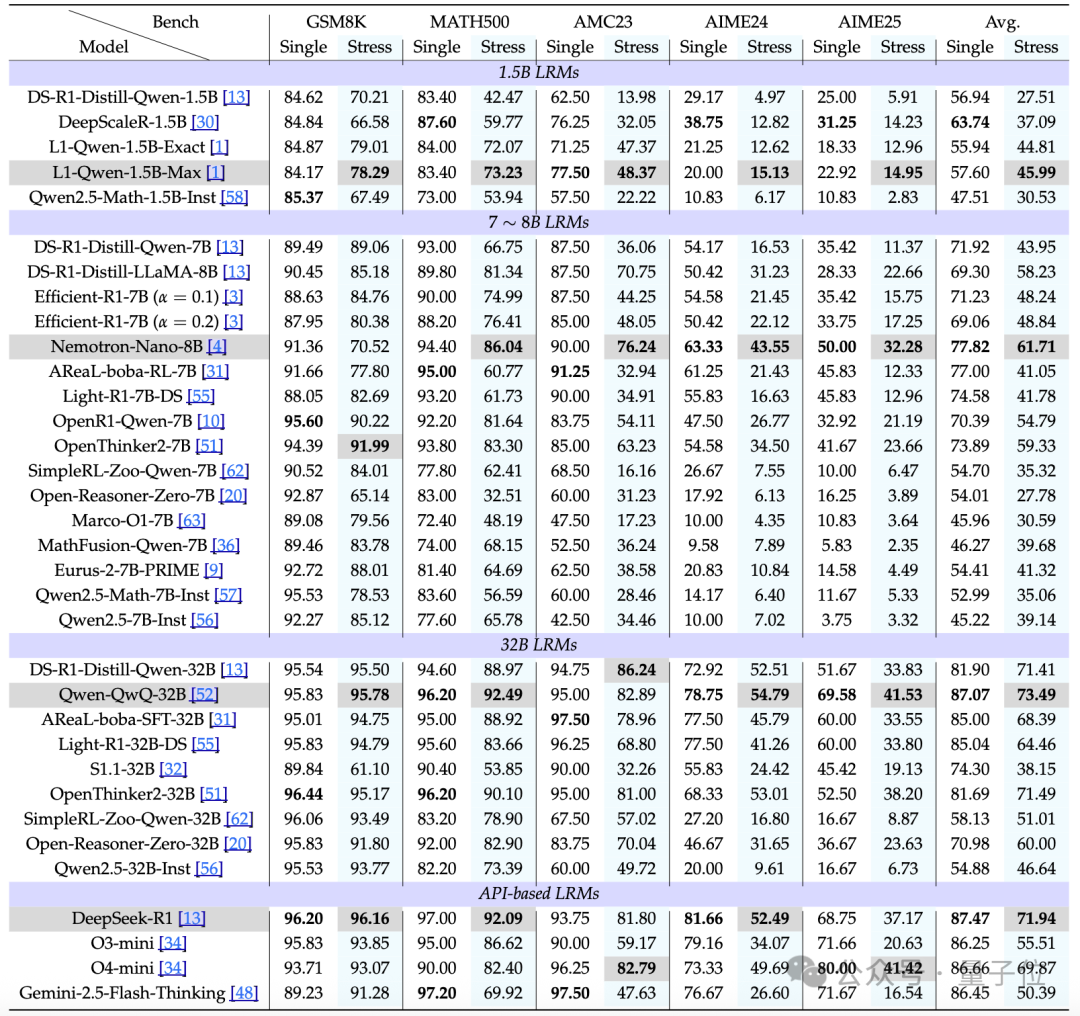Click the AIME24 benchmark header
Image resolution: width=1080 pixels, height=1016 pixels.
point(736,22)
